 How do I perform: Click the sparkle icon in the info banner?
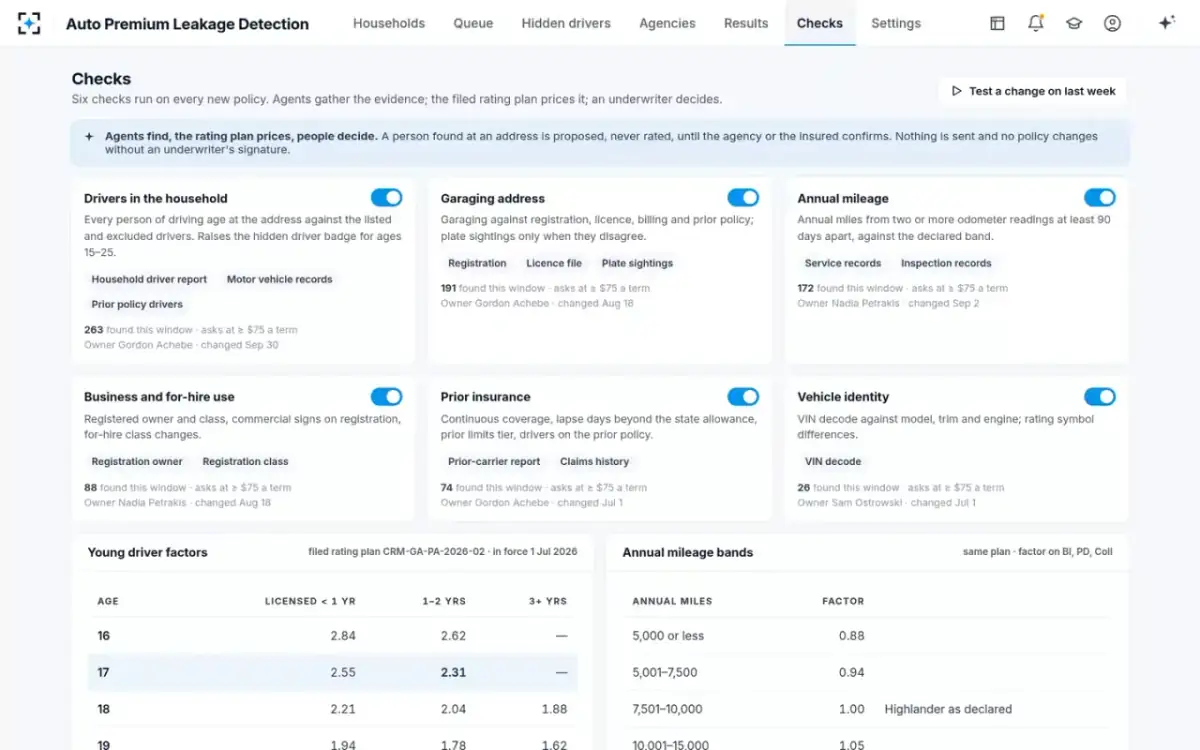90,136
